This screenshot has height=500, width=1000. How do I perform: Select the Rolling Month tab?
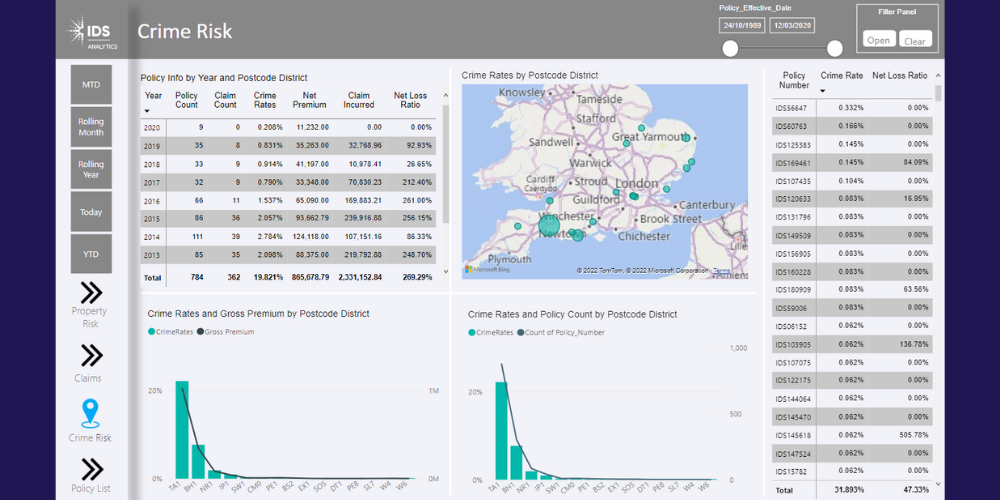(91, 127)
